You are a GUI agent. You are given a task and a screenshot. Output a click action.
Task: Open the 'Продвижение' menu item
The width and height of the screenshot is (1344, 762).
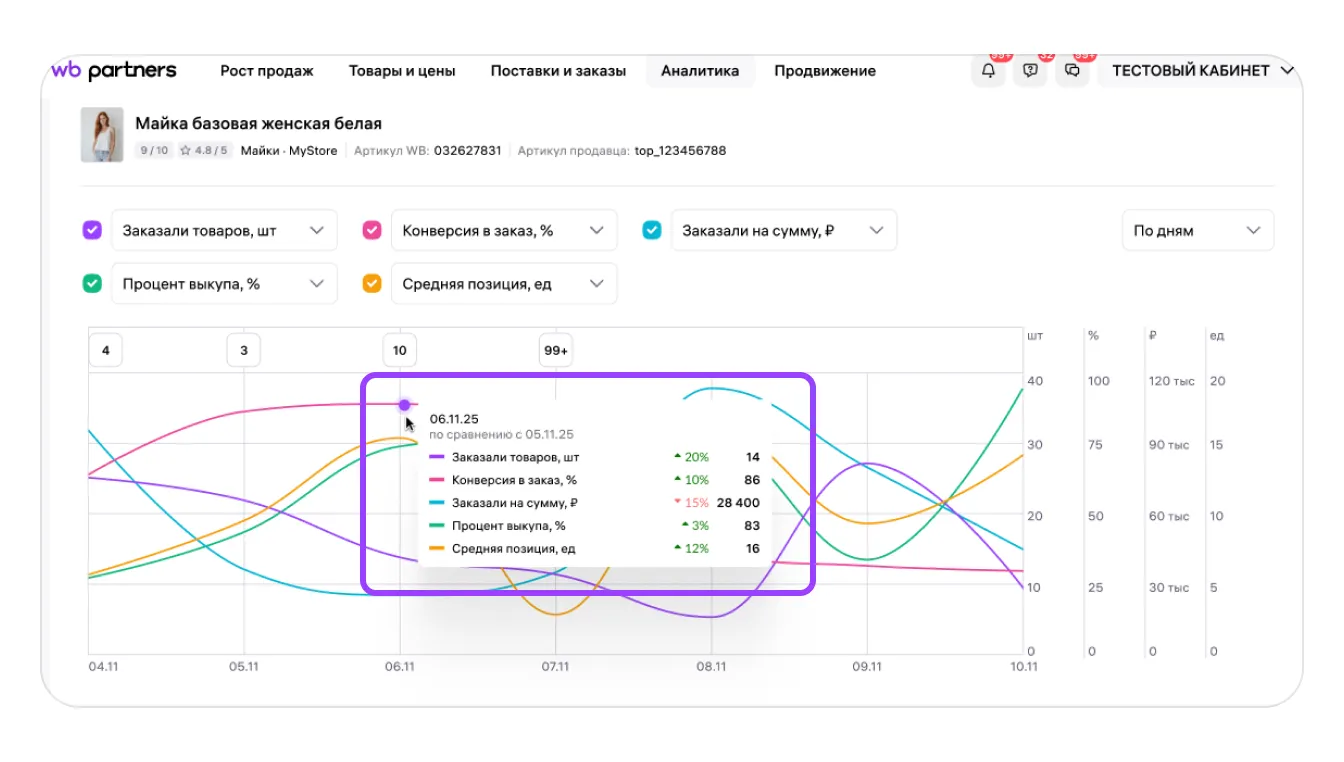click(825, 71)
